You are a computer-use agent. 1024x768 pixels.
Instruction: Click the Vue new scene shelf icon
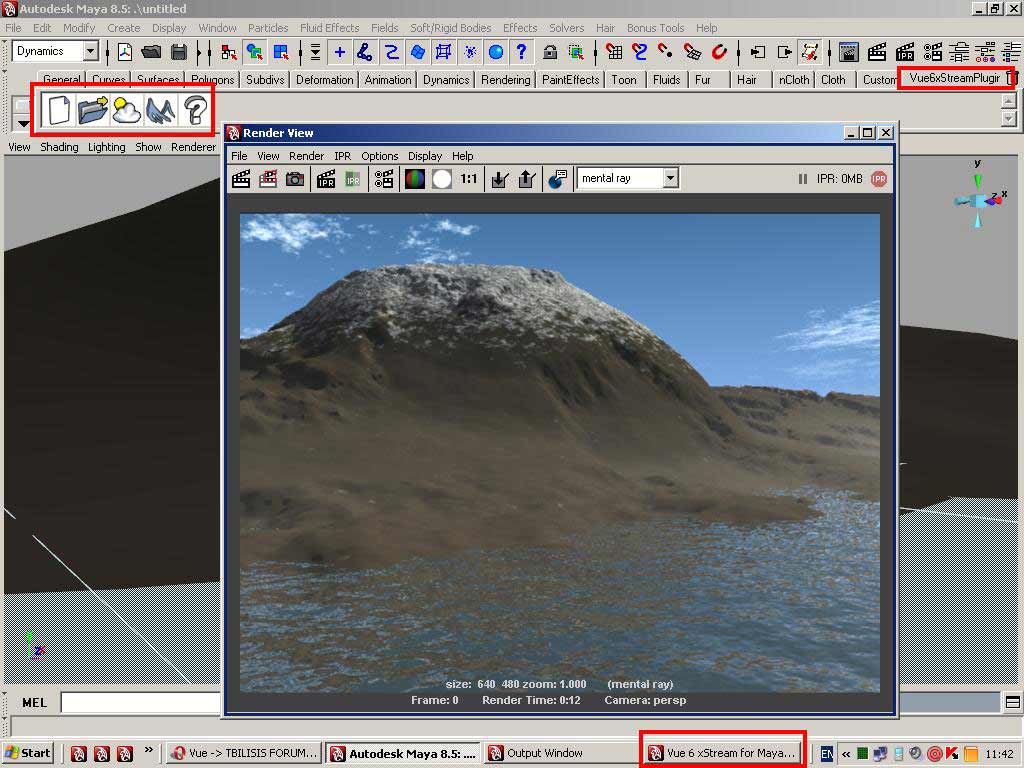click(58, 110)
